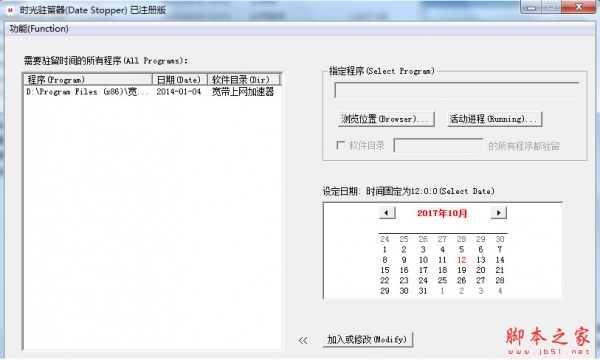
Task: Sort by 软件目录(Dir) column header
Action: tap(243, 80)
